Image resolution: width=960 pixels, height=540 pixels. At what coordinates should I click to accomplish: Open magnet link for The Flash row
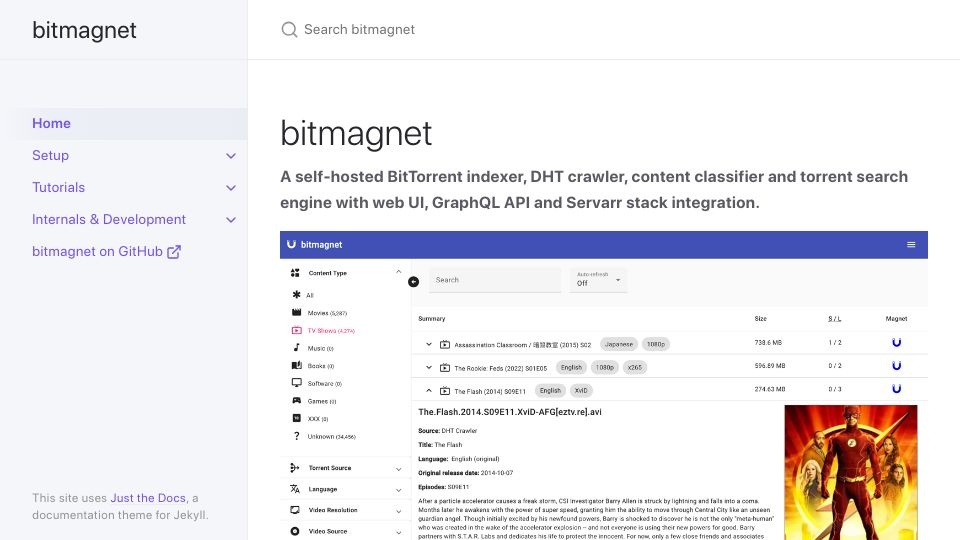tap(896, 389)
